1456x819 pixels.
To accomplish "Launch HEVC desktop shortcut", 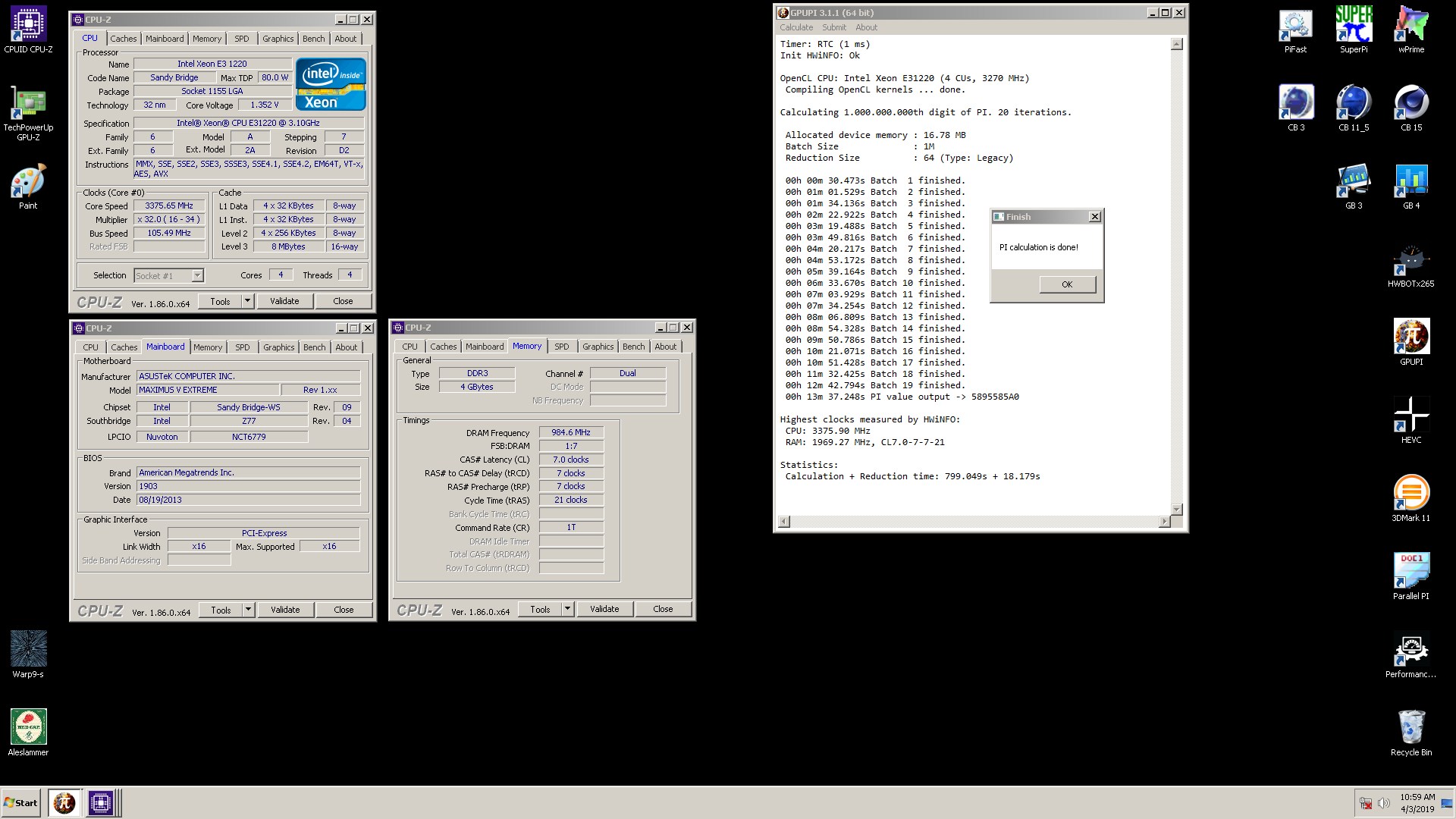I will (1411, 421).
